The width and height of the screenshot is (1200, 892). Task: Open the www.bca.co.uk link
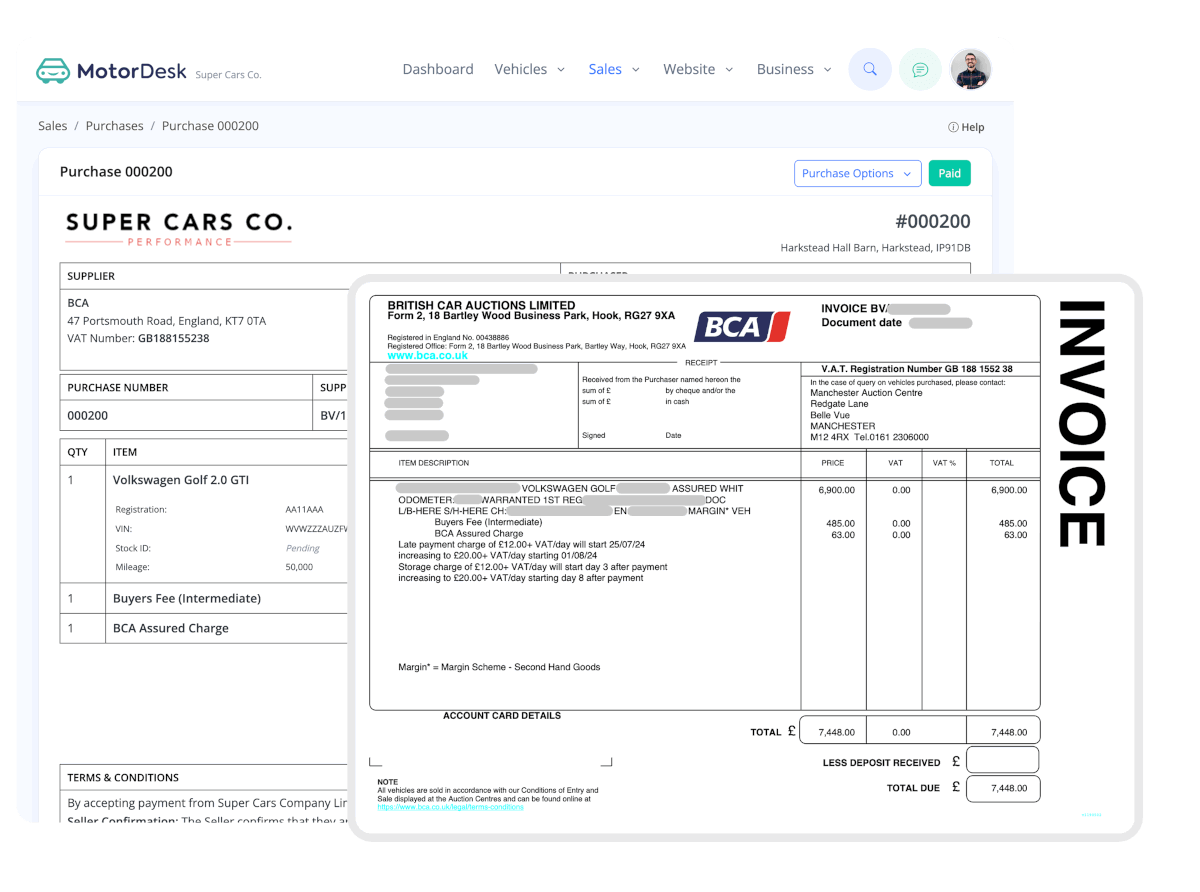point(427,355)
